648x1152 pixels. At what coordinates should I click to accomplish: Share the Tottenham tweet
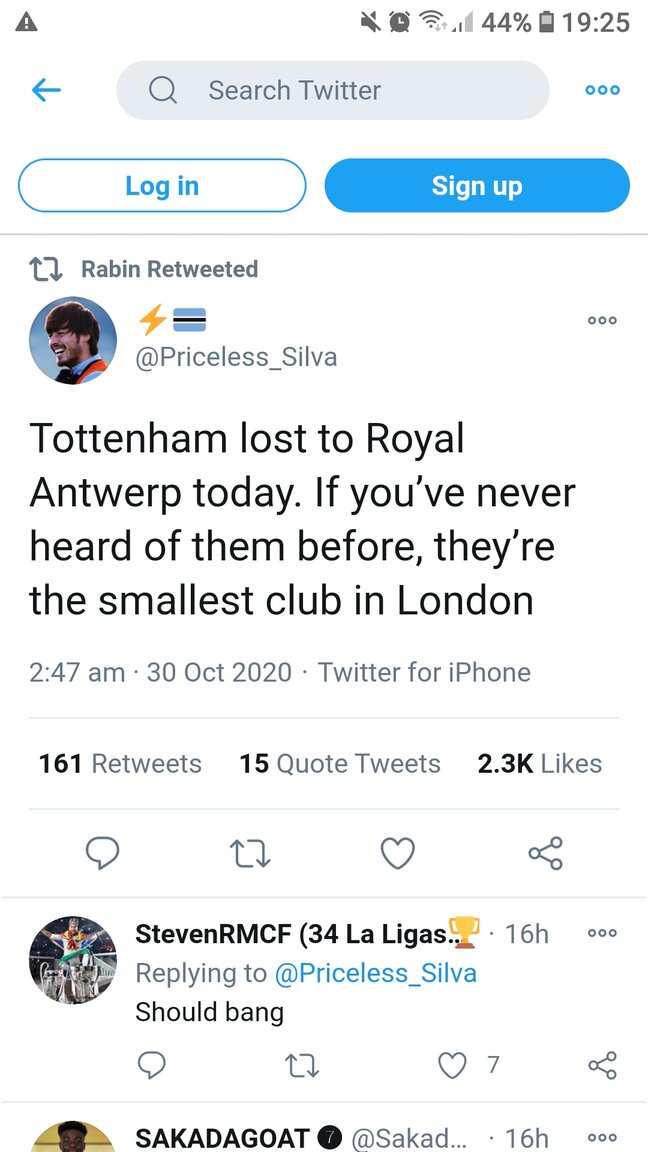[x=545, y=853]
